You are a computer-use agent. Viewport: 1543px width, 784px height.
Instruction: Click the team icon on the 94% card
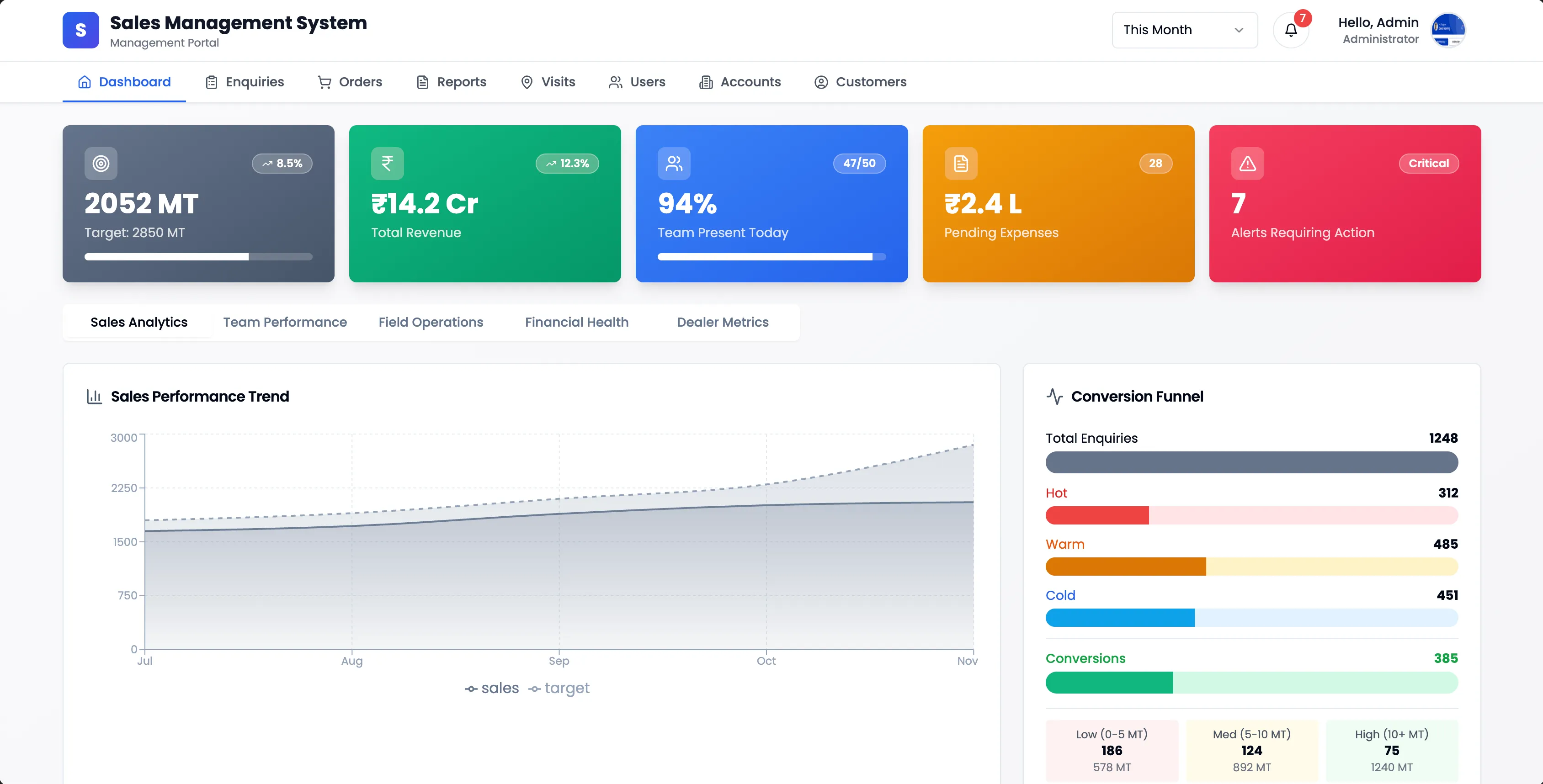click(x=674, y=163)
